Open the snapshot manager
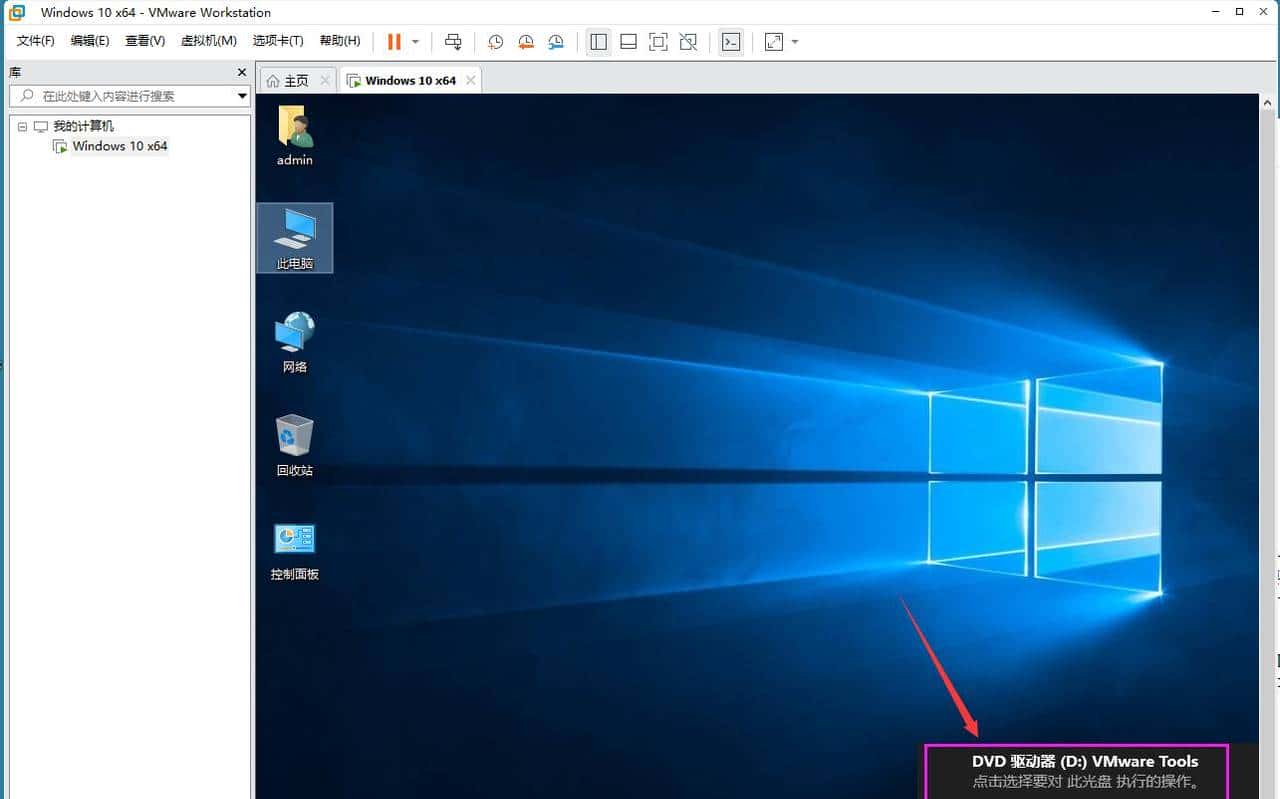The image size is (1280, 799). [556, 41]
